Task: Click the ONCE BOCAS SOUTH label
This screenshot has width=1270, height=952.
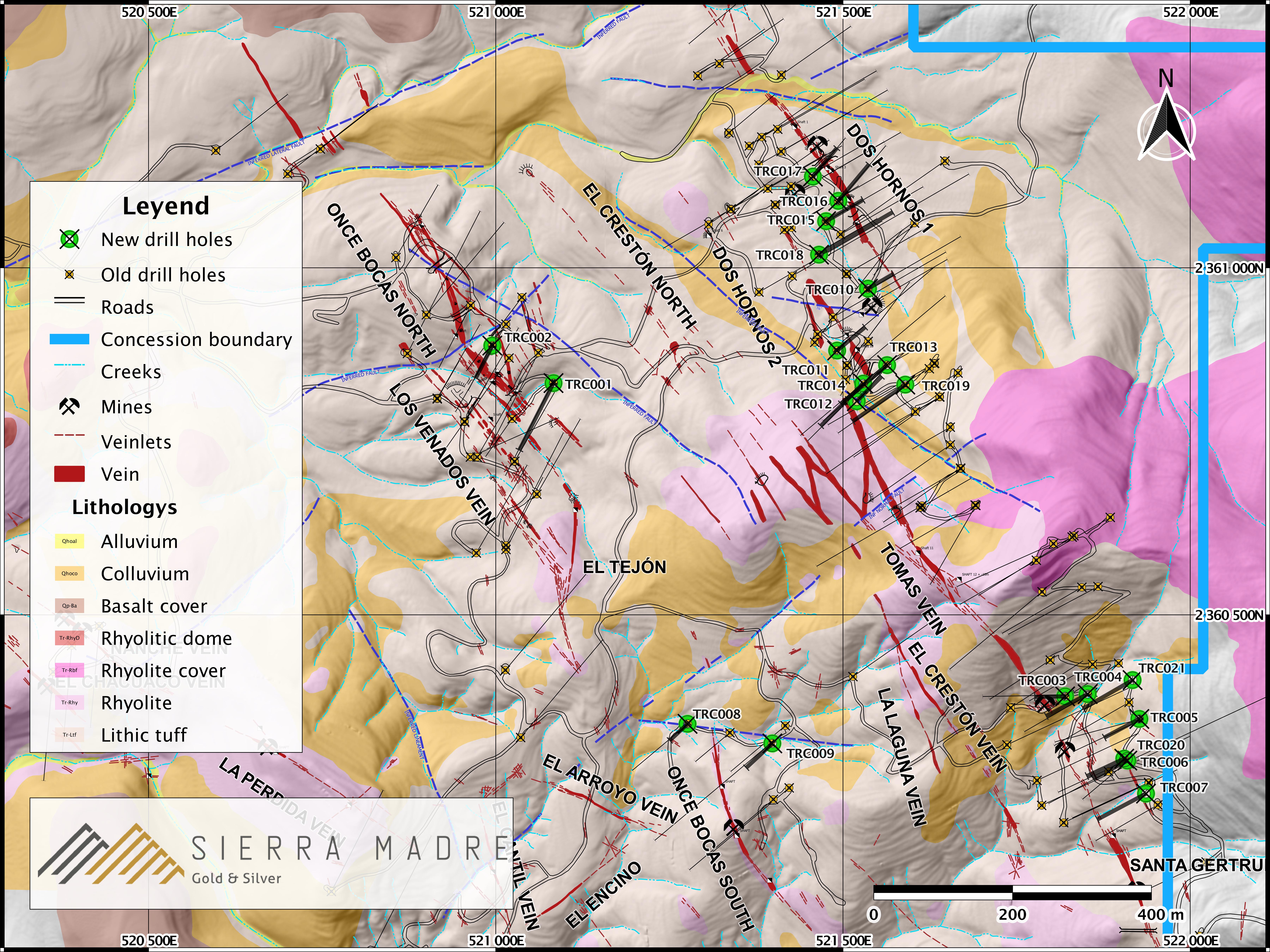Action: 710,849
